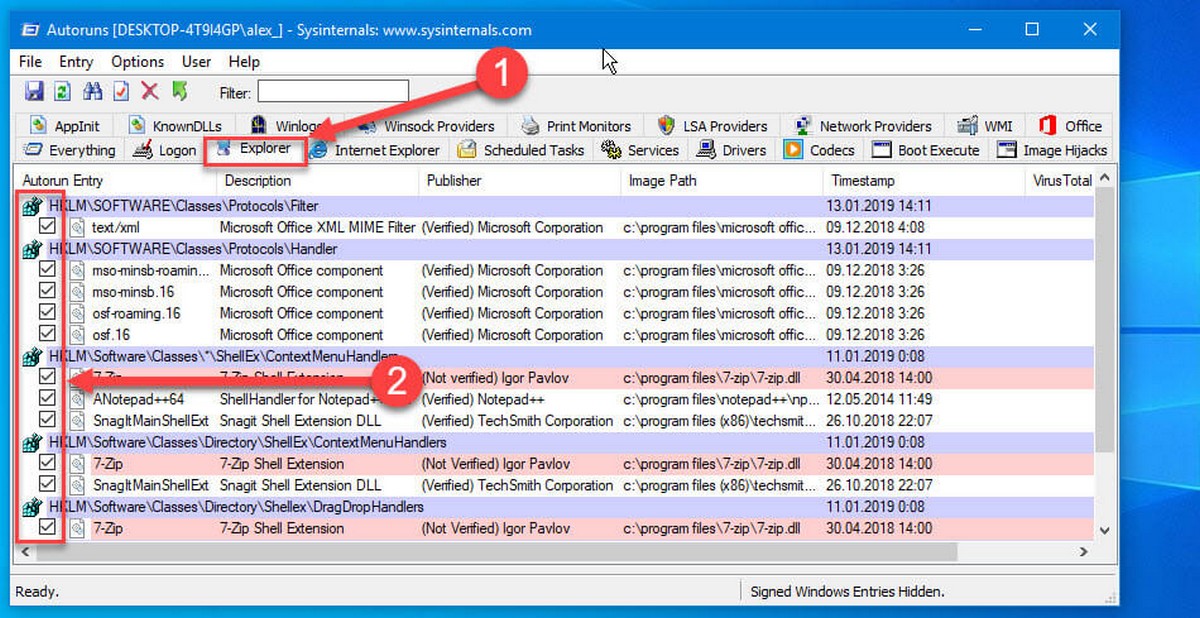The image size is (1200, 618).
Task: Click the Scheduled Tasks tab icon
Action: click(x=467, y=150)
